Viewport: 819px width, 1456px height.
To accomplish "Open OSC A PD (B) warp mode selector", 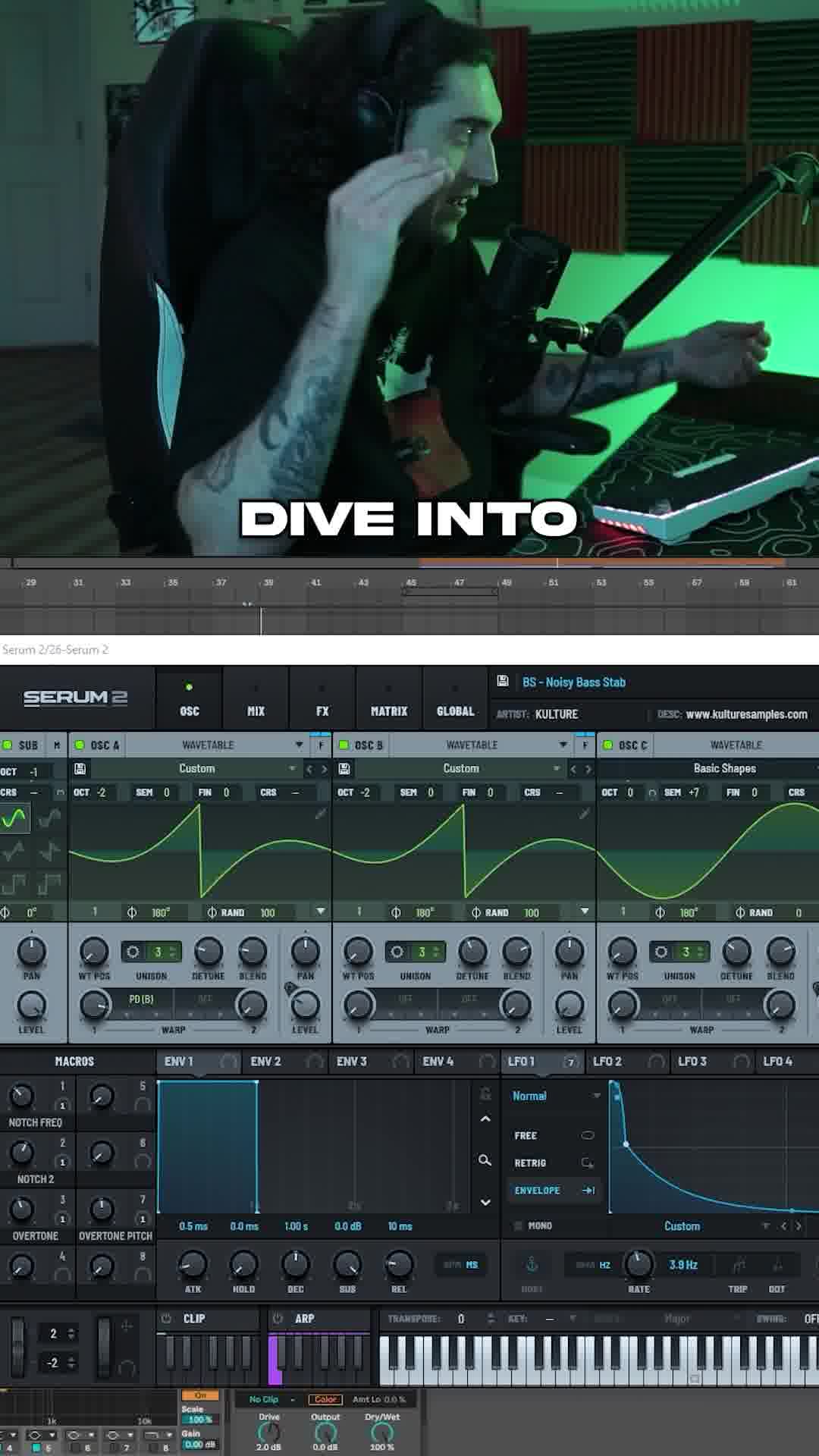I will (142, 999).
